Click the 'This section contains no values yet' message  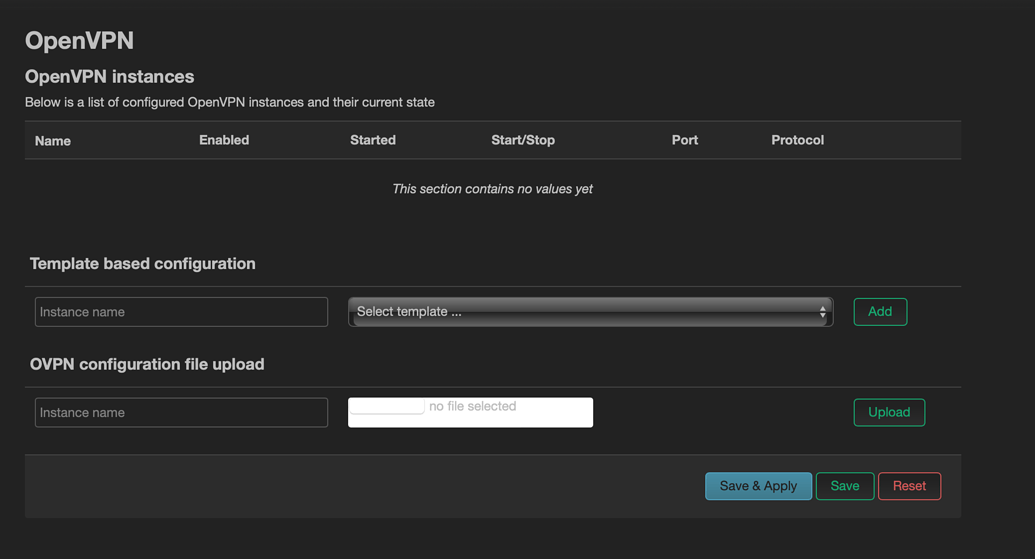tap(492, 189)
